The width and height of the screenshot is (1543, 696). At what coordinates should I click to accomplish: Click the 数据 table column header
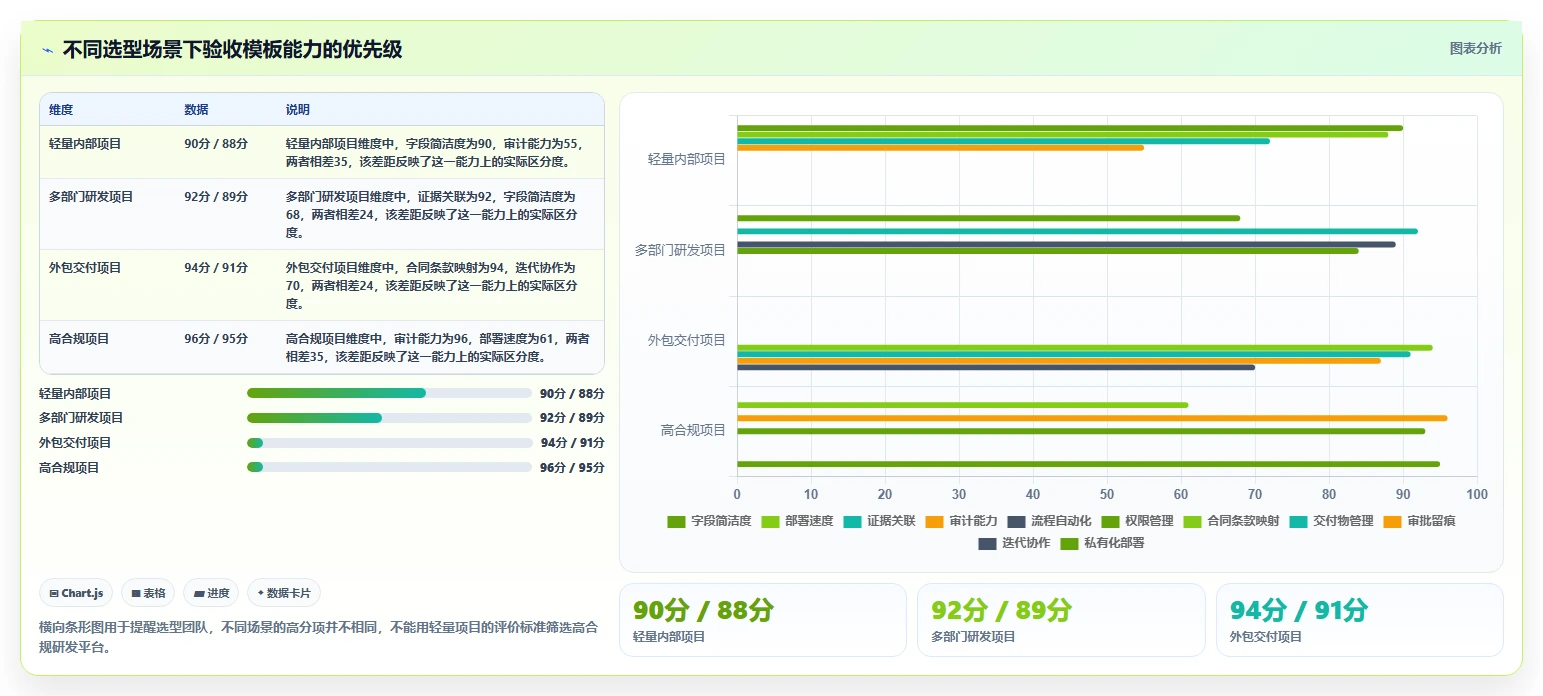point(196,110)
